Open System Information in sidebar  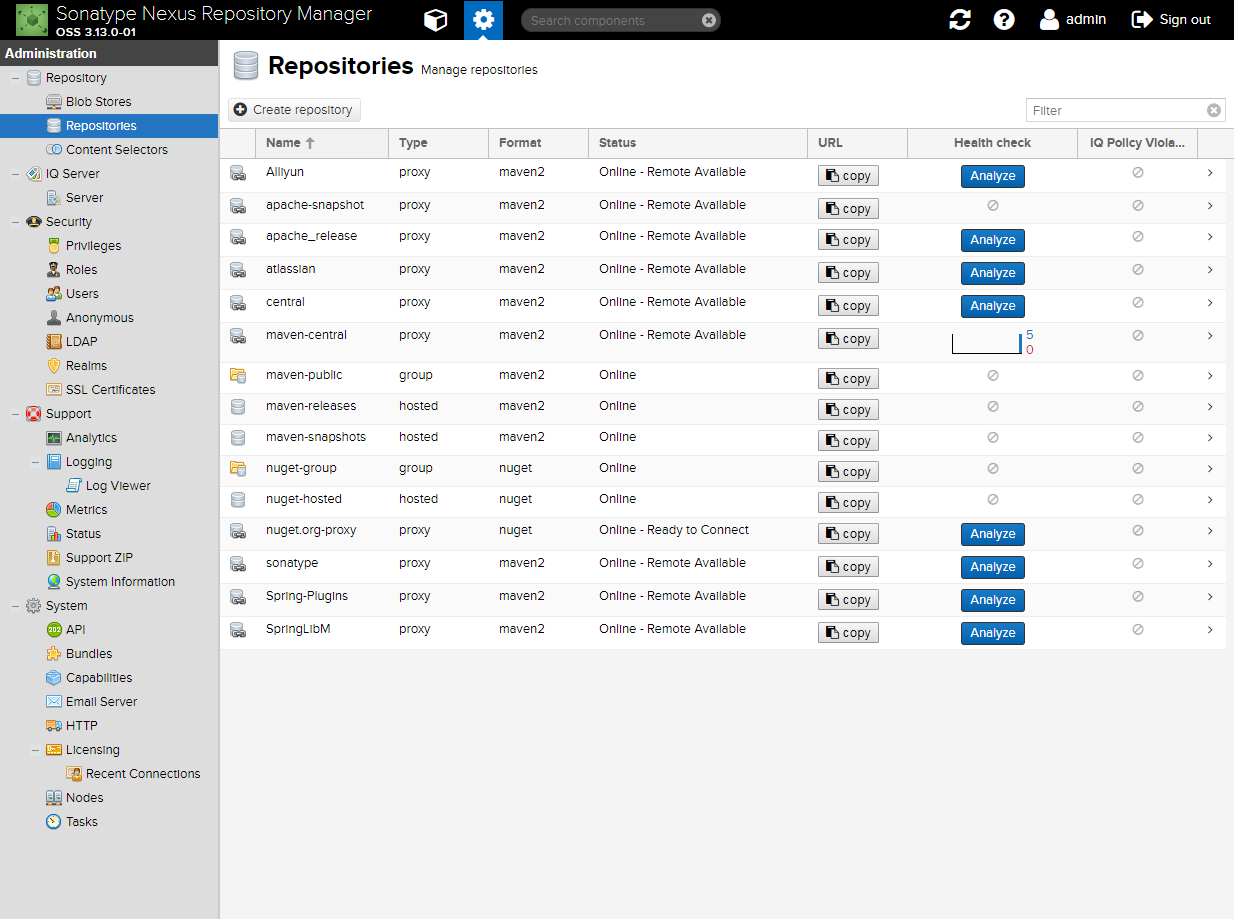120,582
